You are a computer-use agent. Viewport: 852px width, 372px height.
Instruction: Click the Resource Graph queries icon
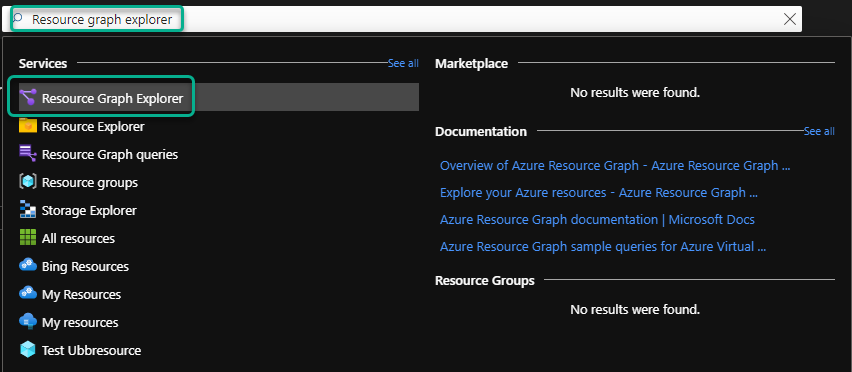click(x=28, y=154)
